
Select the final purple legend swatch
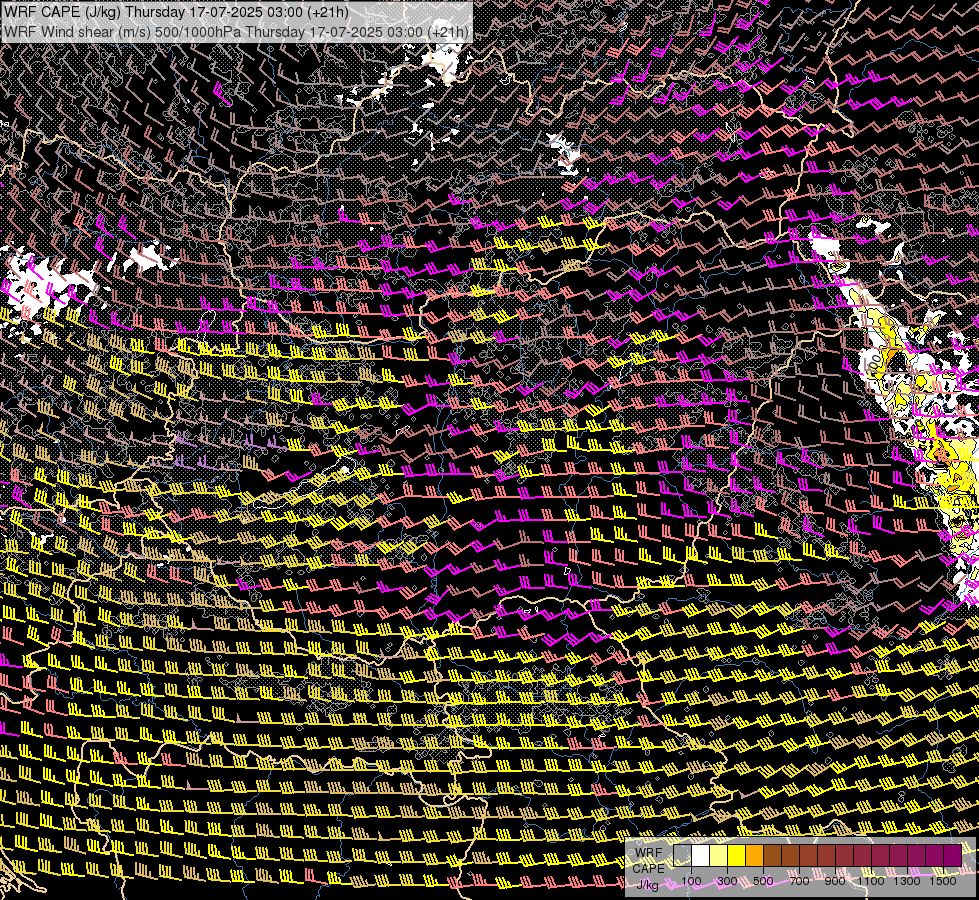click(952, 855)
